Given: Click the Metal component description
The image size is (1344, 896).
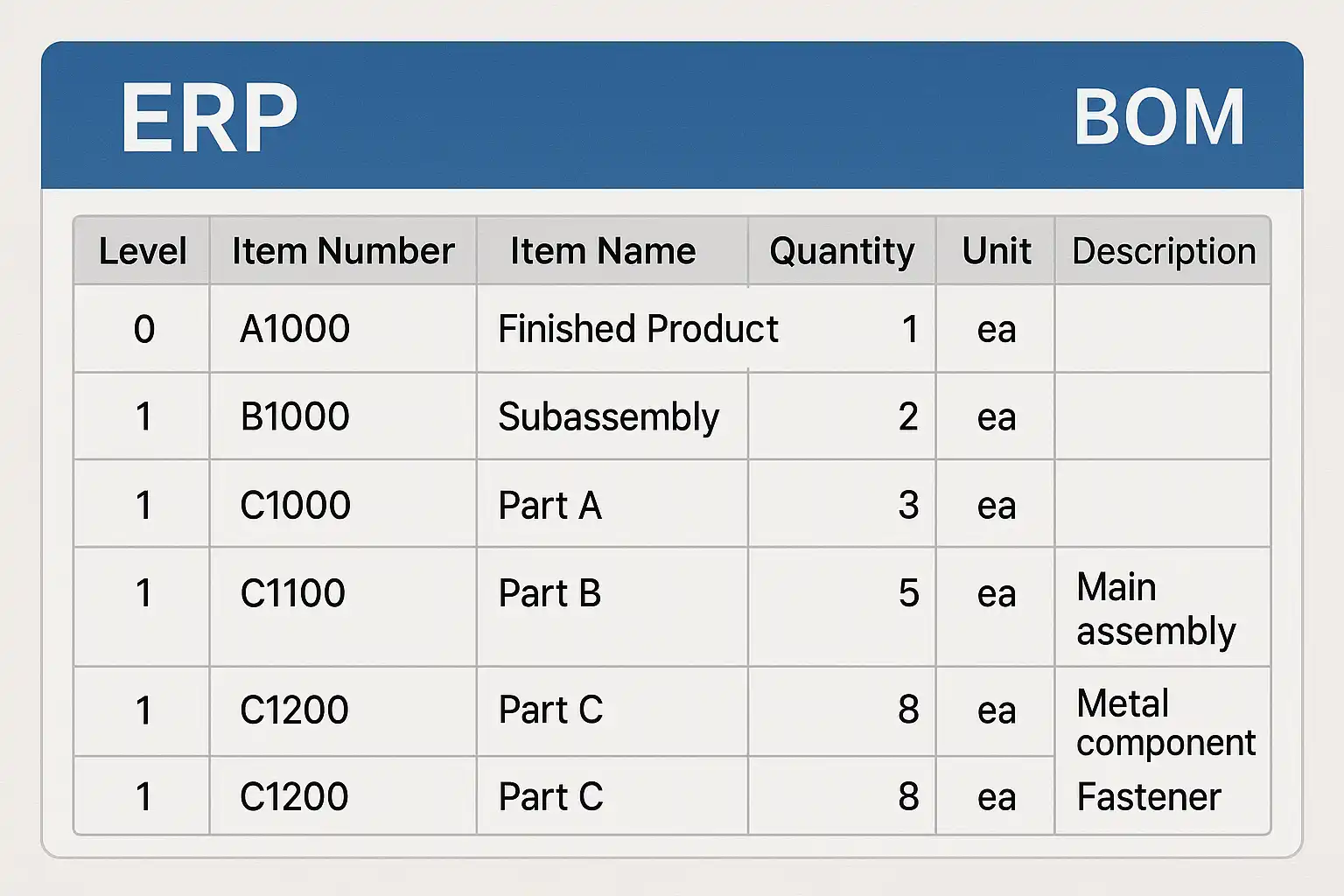Looking at the screenshot, I should point(1165,723).
